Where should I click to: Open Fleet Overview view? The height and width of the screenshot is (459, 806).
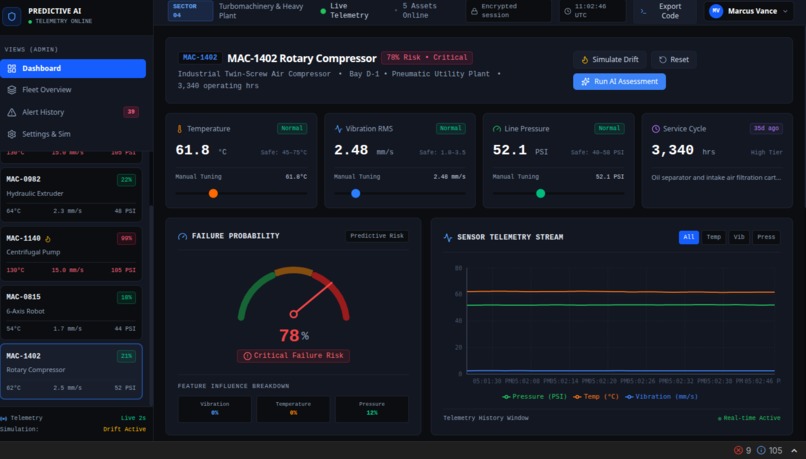click(73, 90)
